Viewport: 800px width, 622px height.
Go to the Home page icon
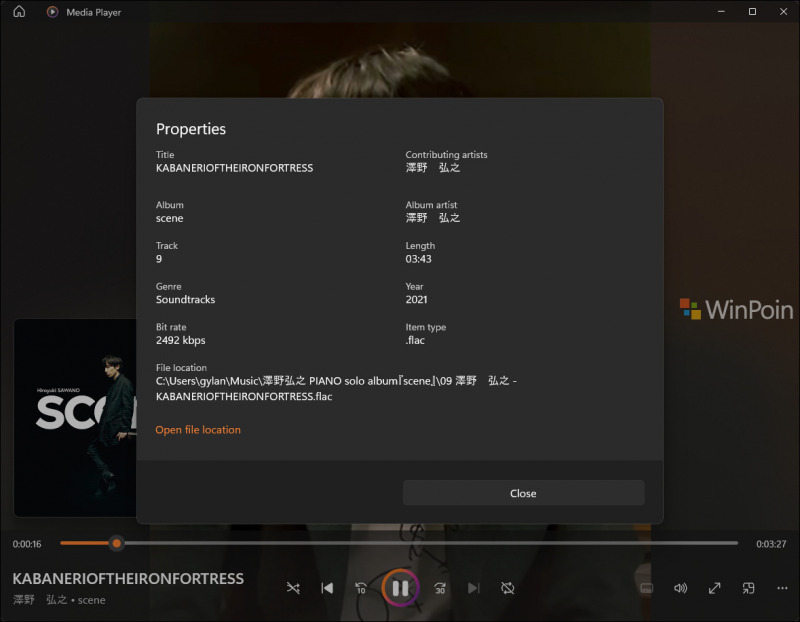pos(19,12)
